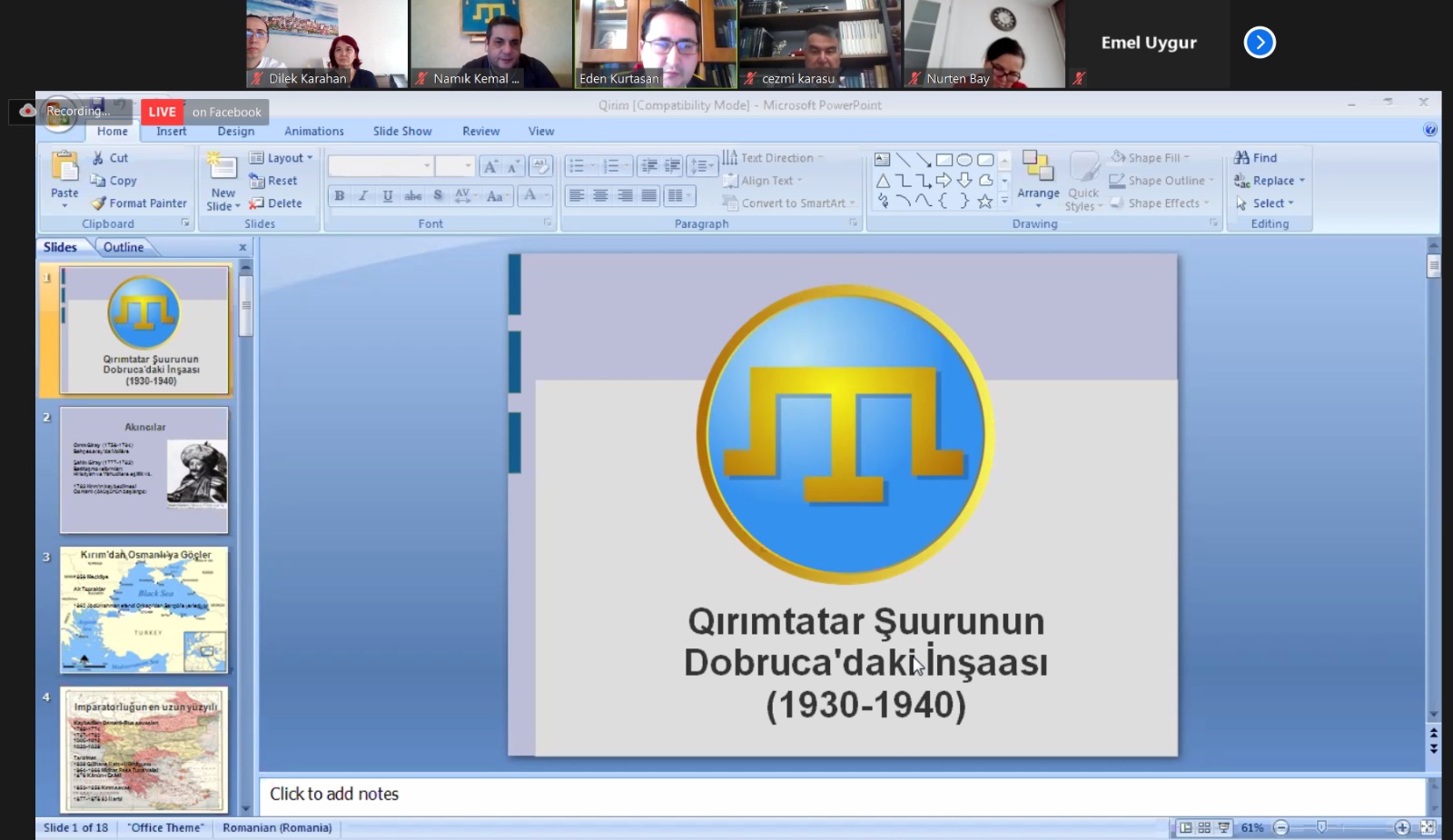Justify the paragraph text
1453x840 pixels.
coord(648,195)
